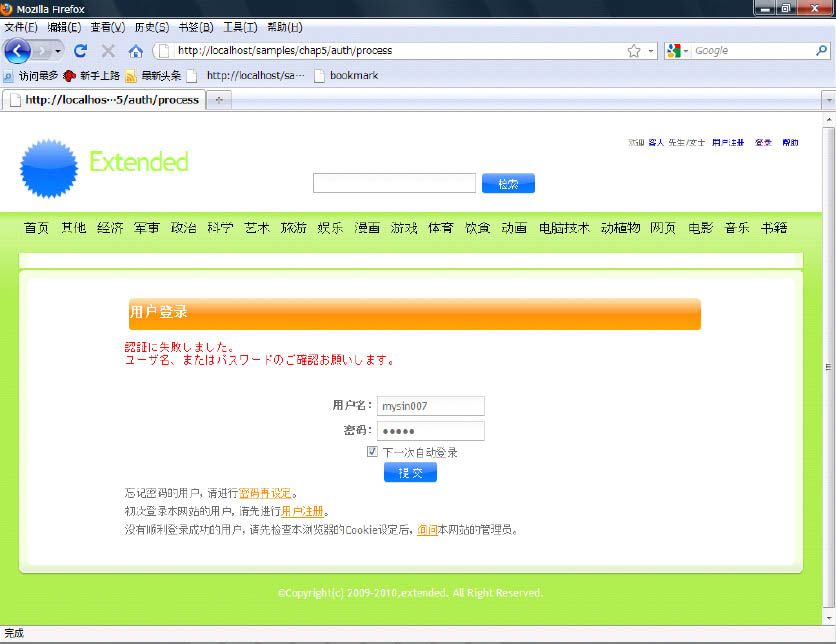Go to the 体育 category
The image size is (836, 644).
point(441,228)
